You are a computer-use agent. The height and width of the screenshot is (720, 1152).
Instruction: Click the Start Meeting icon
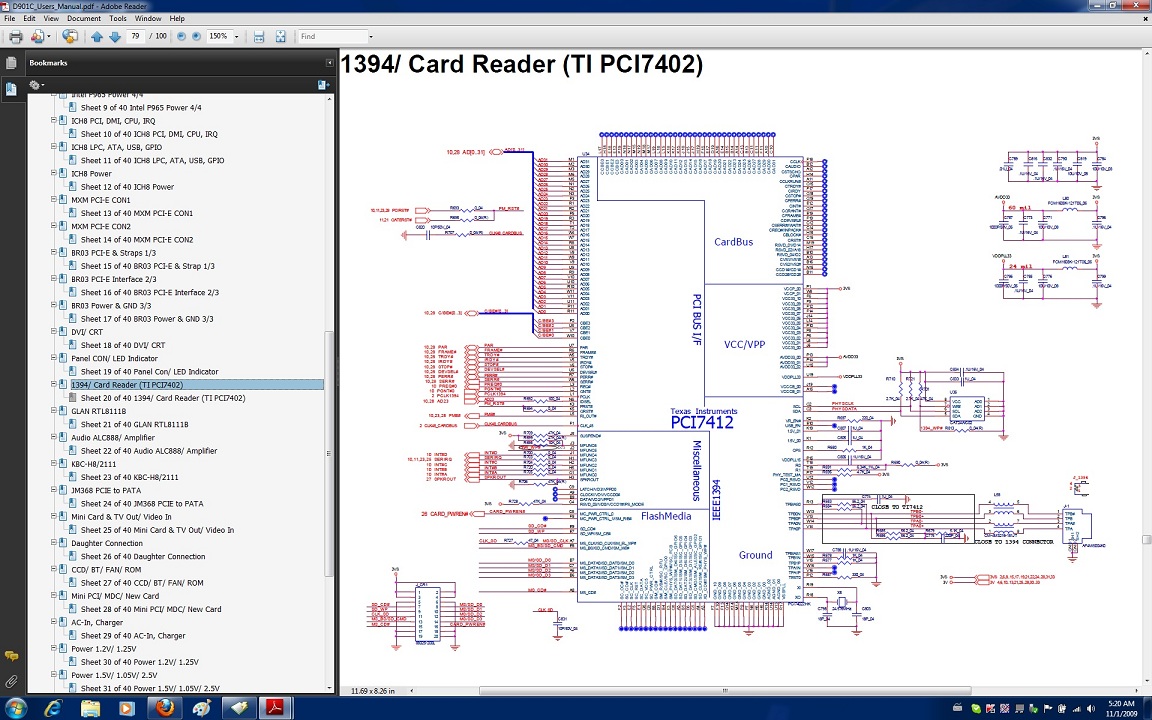point(71,36)
